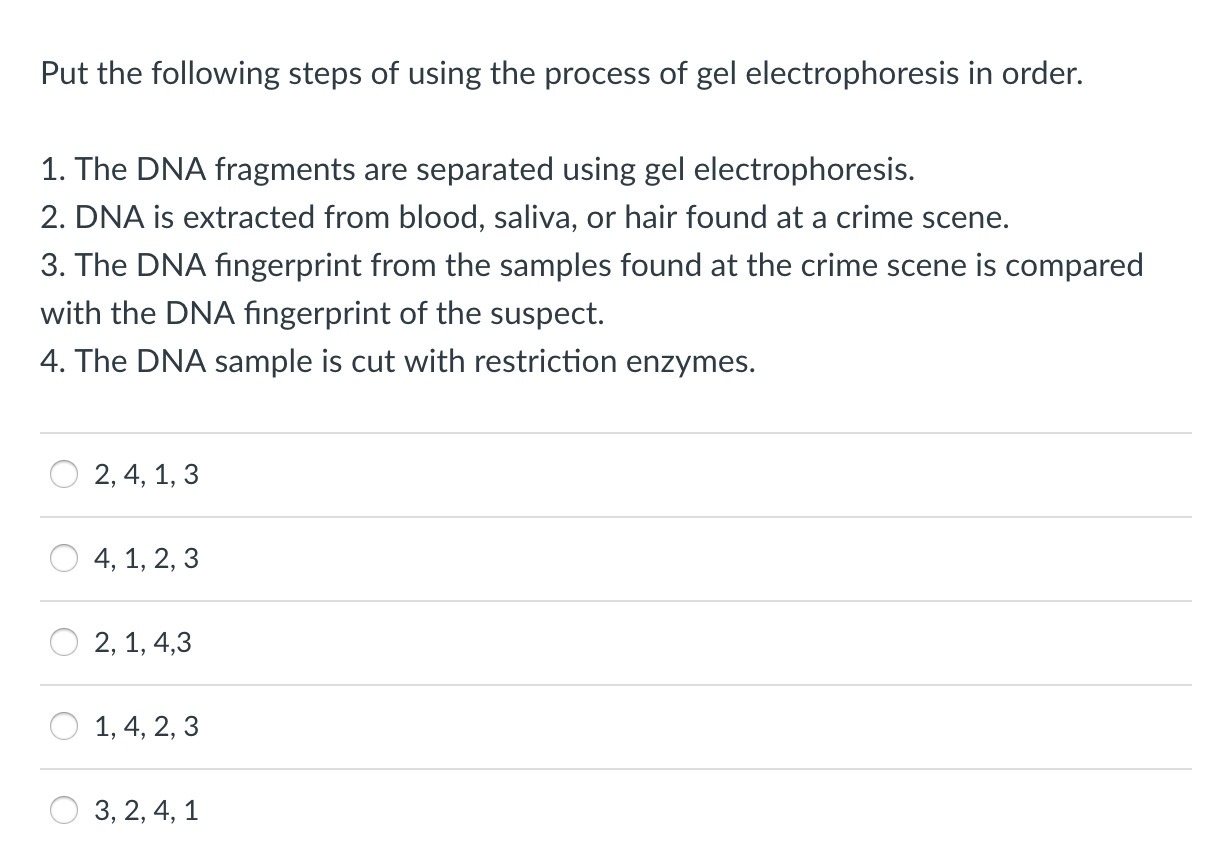Choose the radio button for 4, 1, 2, 3
This screenshot has width=1216, height=868.
(65, 559)
